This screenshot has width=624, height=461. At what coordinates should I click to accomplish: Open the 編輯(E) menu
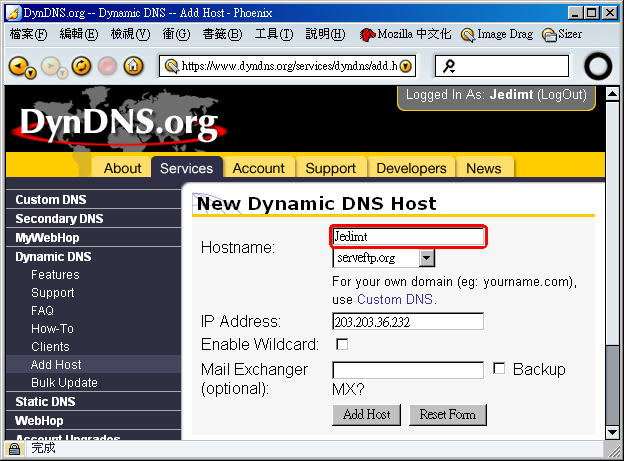[x=79, y=34]
